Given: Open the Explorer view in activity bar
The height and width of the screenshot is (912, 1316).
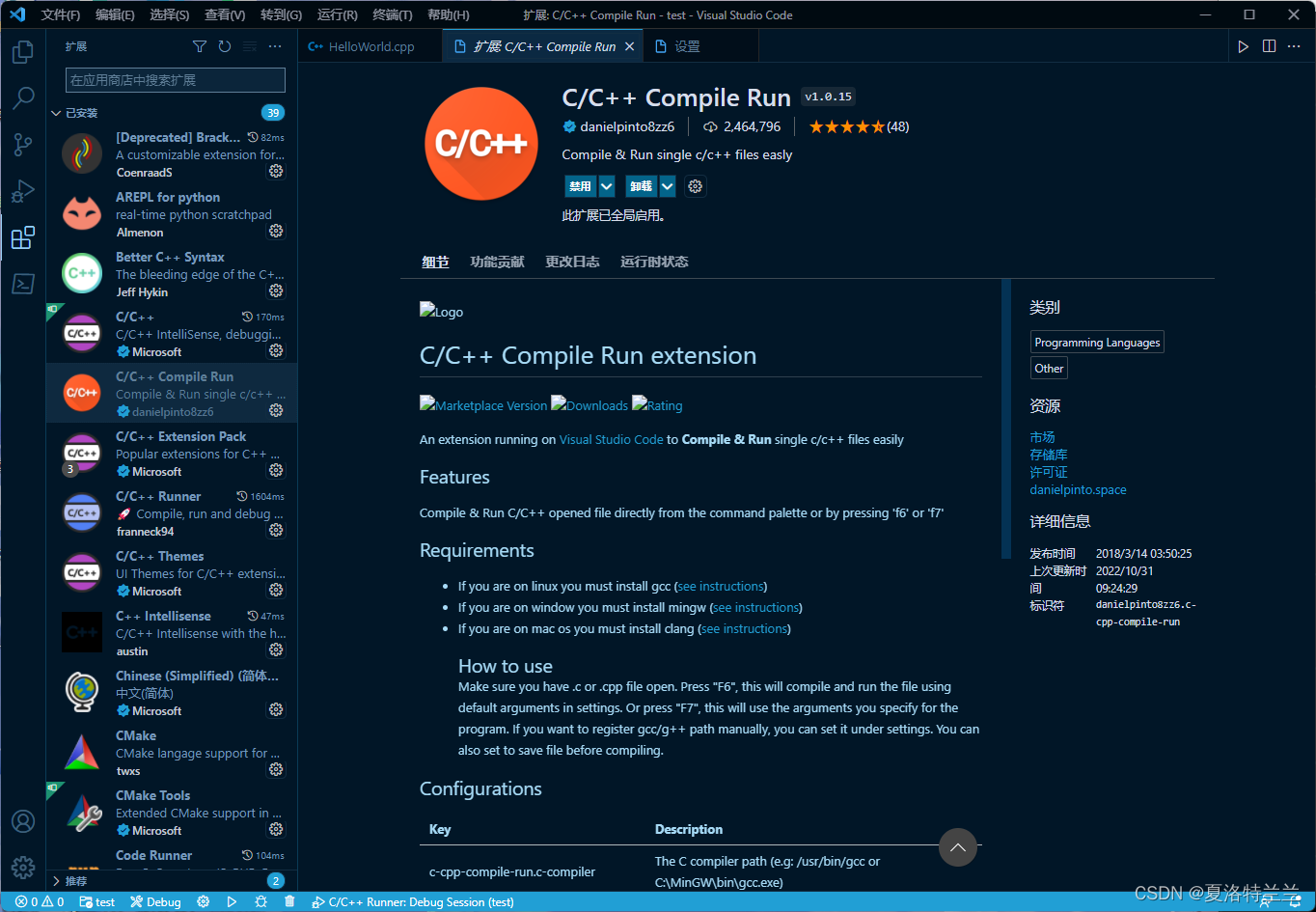Looking at the screenshot, I should point(23,51).
